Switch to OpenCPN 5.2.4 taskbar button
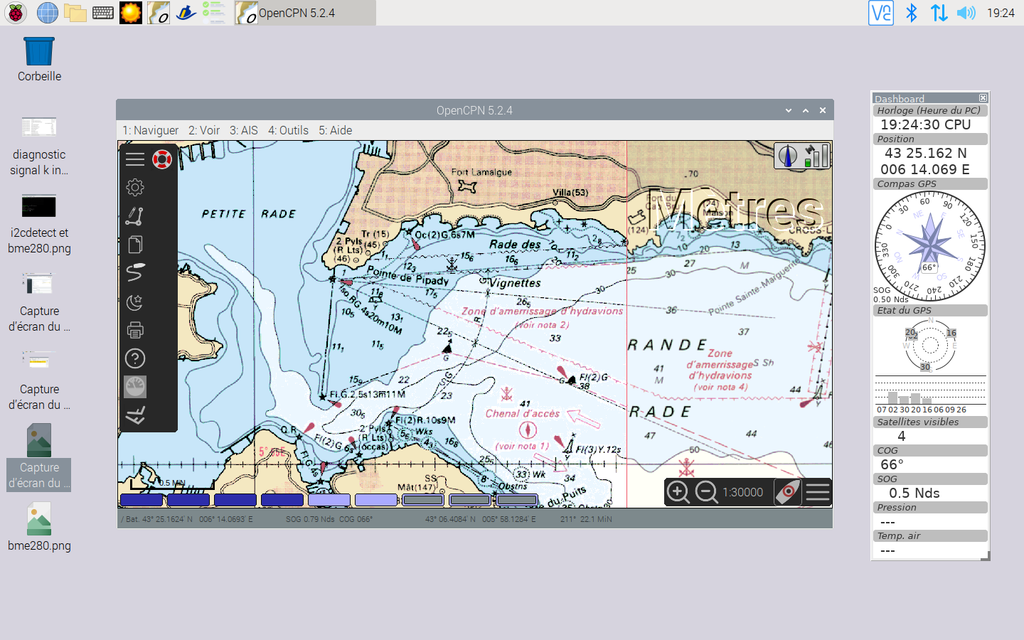The image size is (1024, 640). click(304, 12)
